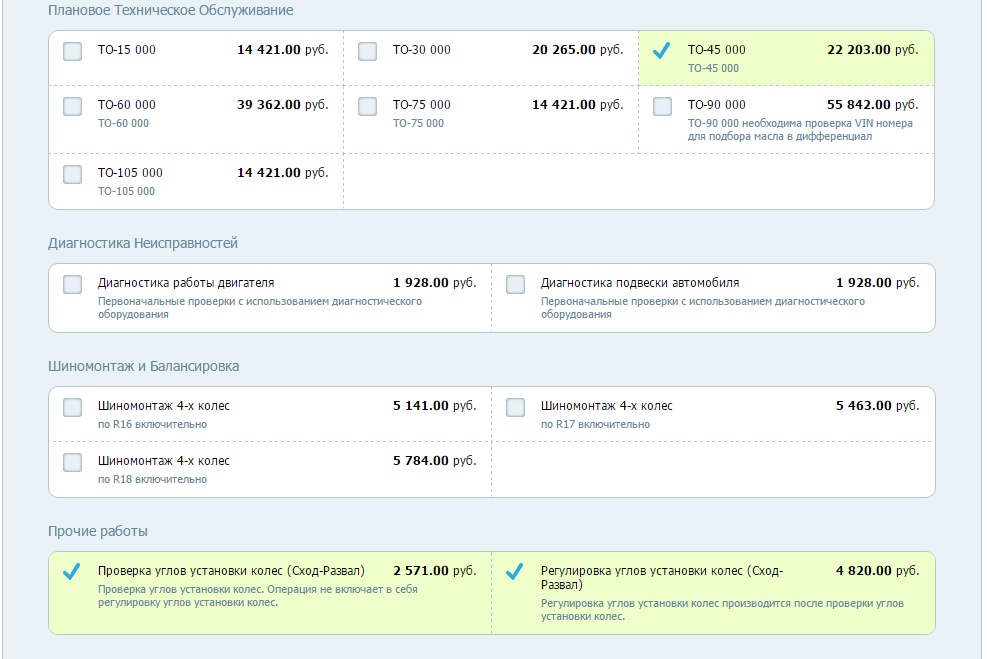The image size is (987, 659).
Task: Enable Шиномонтаж по R18 включительно checkbox
Action: (x=72, y=462)
